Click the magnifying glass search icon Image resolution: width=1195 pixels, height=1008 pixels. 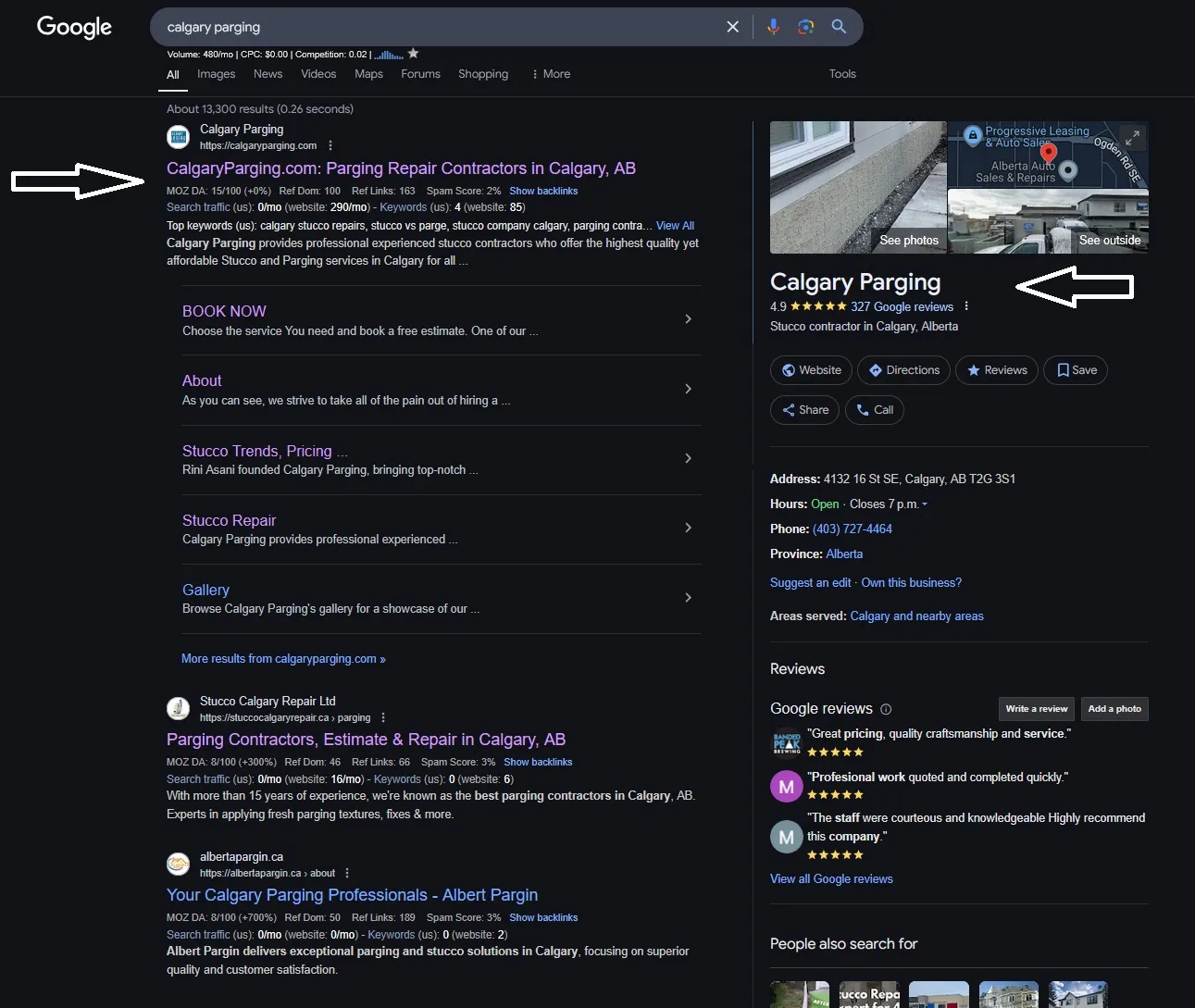pyautogui.click(x=839, y=27)
